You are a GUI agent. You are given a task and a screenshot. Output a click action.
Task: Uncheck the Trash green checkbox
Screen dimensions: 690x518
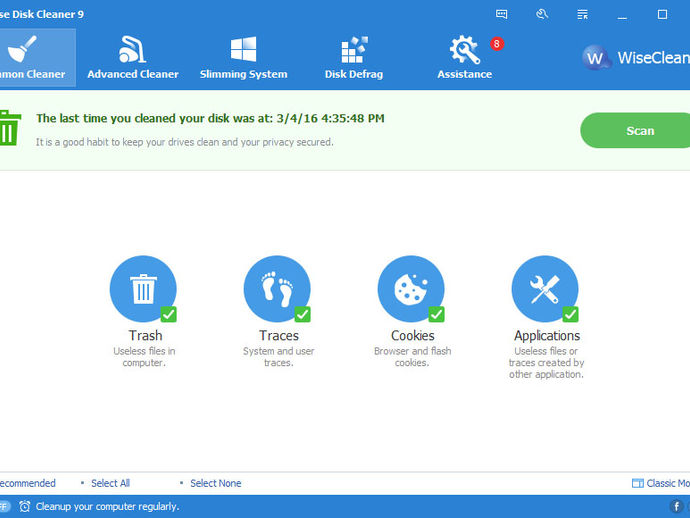point(169,314)
